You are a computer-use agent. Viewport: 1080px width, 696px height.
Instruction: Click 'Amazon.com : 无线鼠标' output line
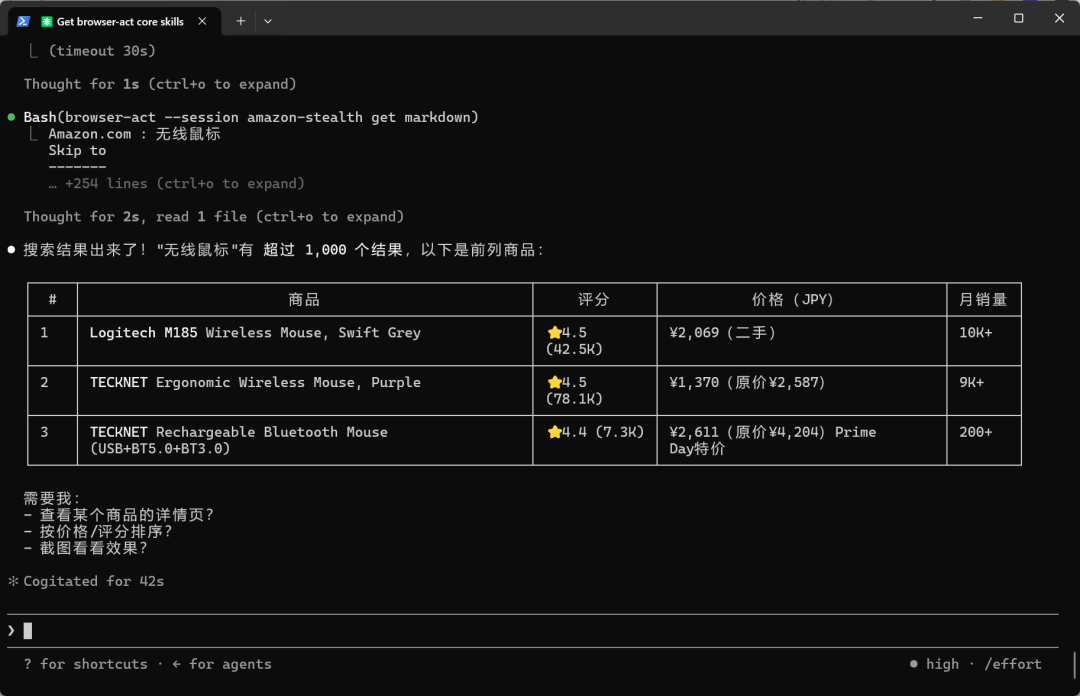point(134,134)
